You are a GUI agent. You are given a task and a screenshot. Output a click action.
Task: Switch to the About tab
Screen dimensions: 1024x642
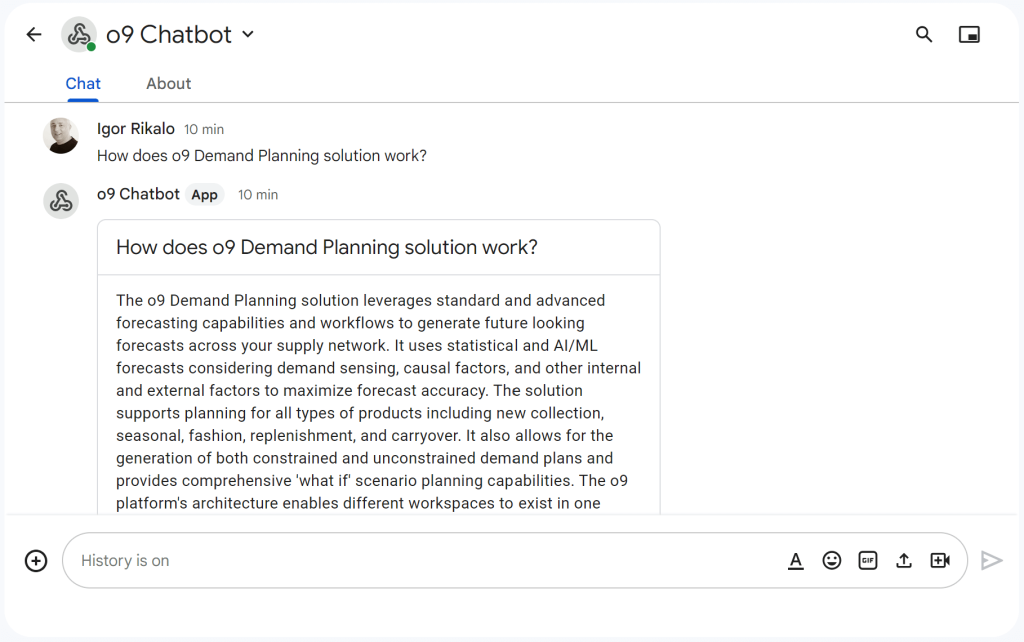click(168, 84)
